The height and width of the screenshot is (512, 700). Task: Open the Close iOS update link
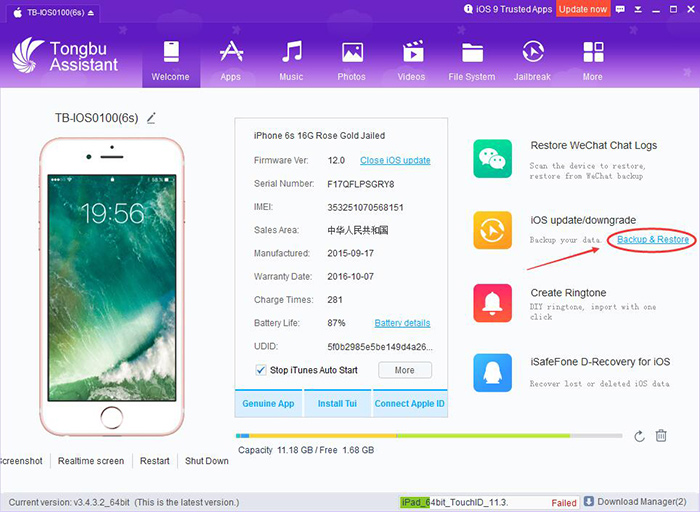(x=395, y=160)
